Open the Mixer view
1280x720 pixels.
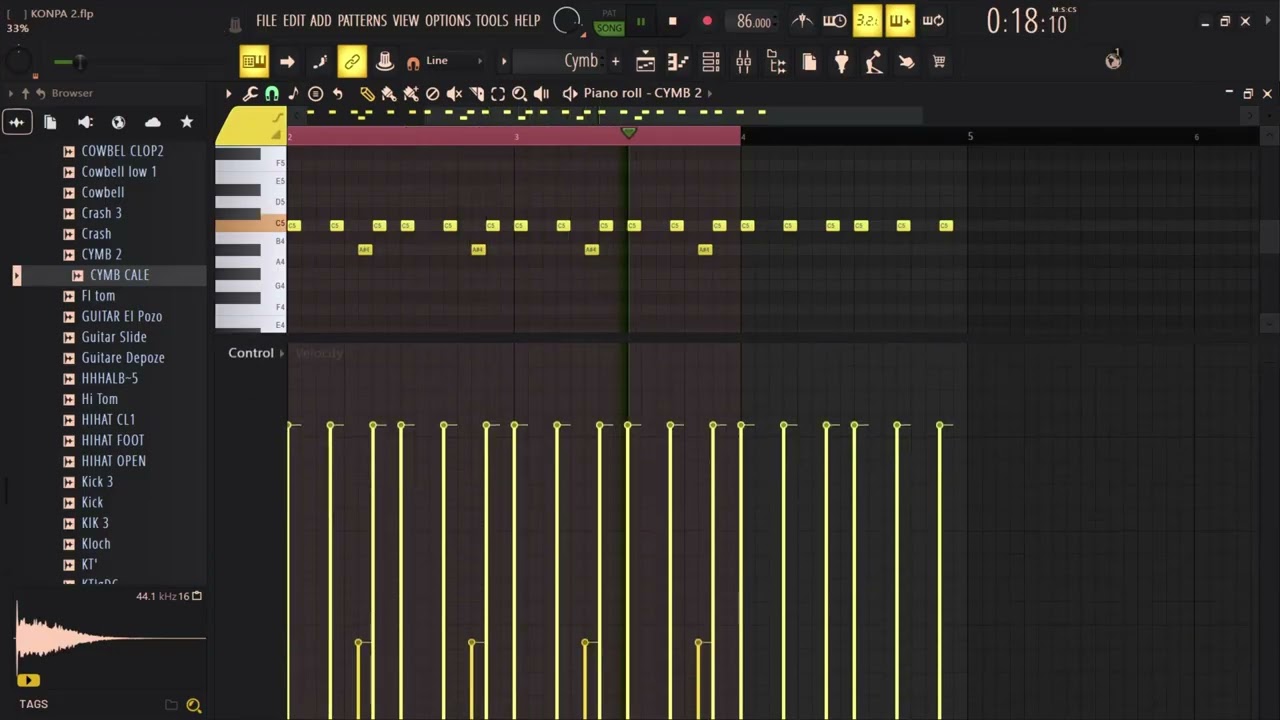[x=744, y=62]
